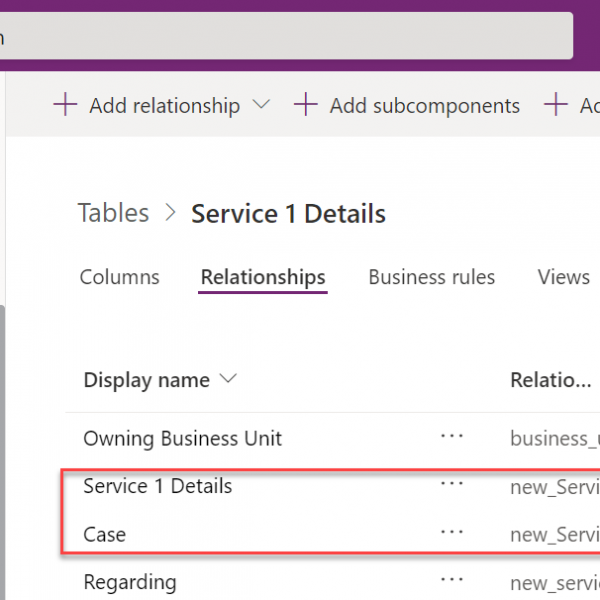
Task: Open more options for Owning Business Unit
Action: 452,437
